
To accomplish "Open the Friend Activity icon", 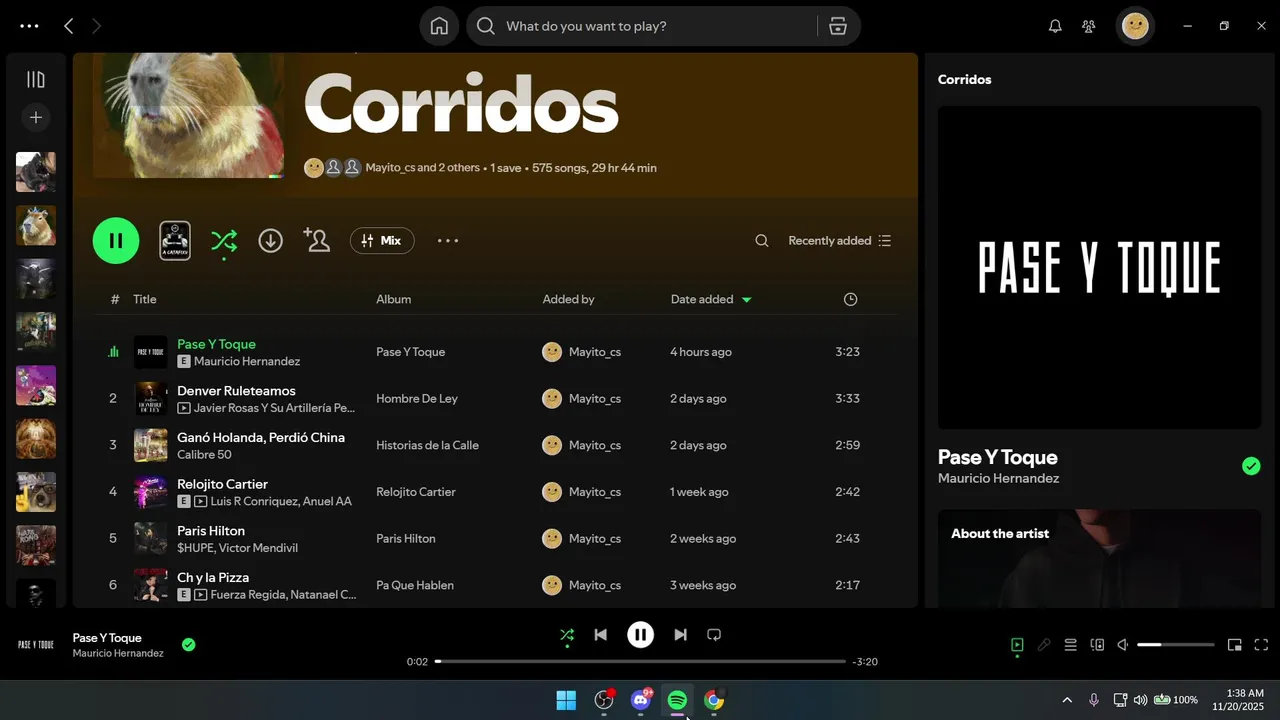I will 1089,26.
